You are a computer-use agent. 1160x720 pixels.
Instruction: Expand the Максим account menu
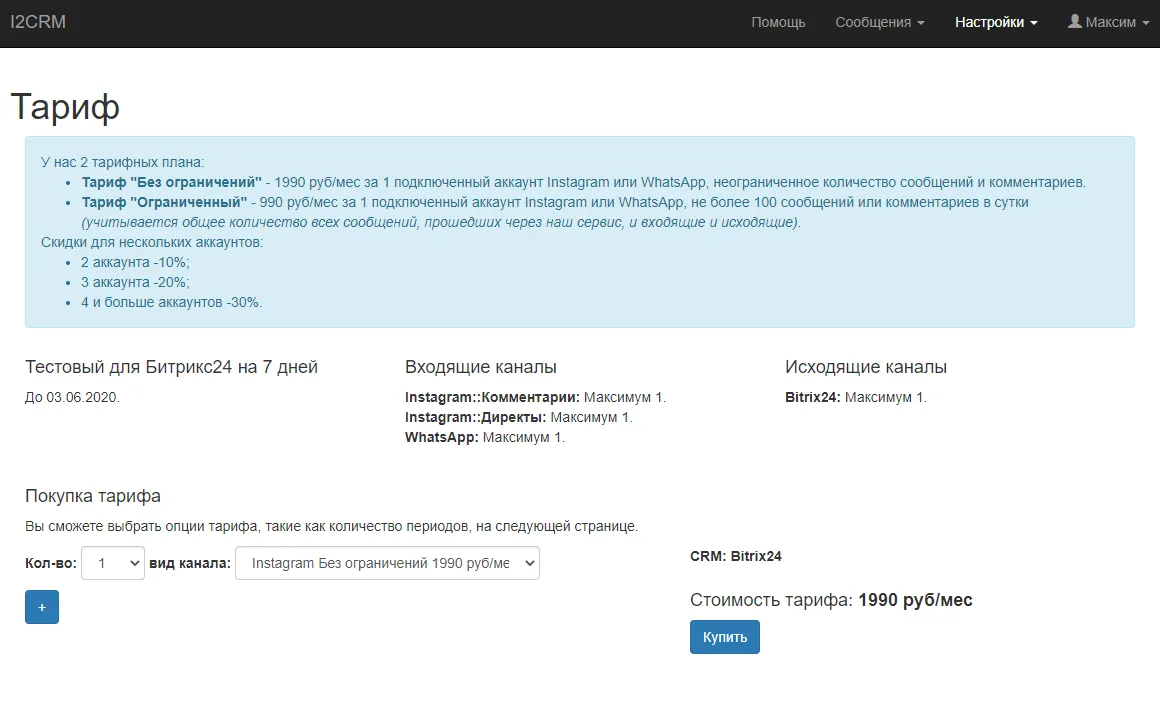[1108, 21]
